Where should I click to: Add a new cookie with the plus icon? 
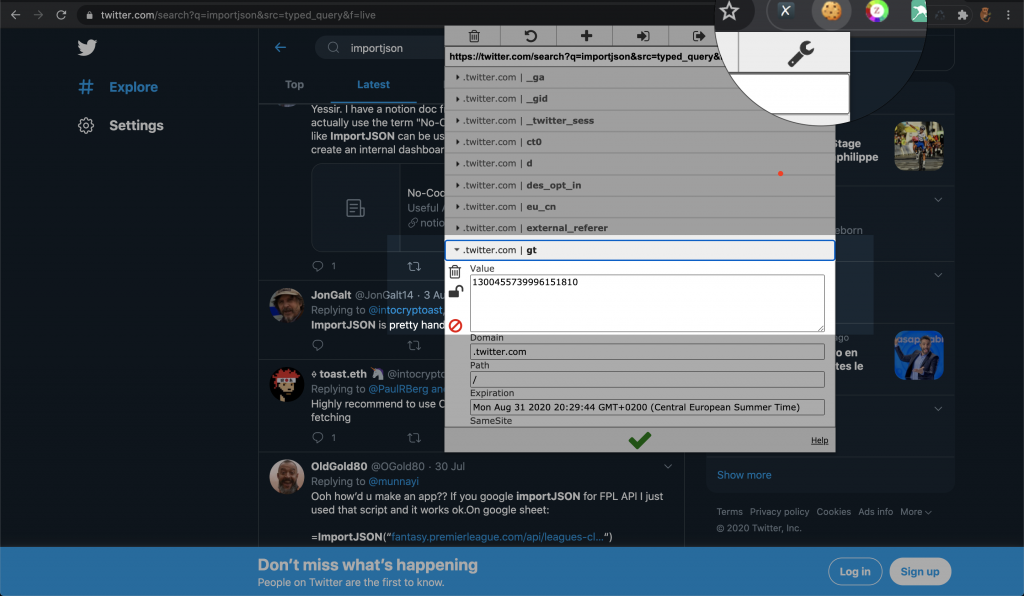click(x=586, y=36)
